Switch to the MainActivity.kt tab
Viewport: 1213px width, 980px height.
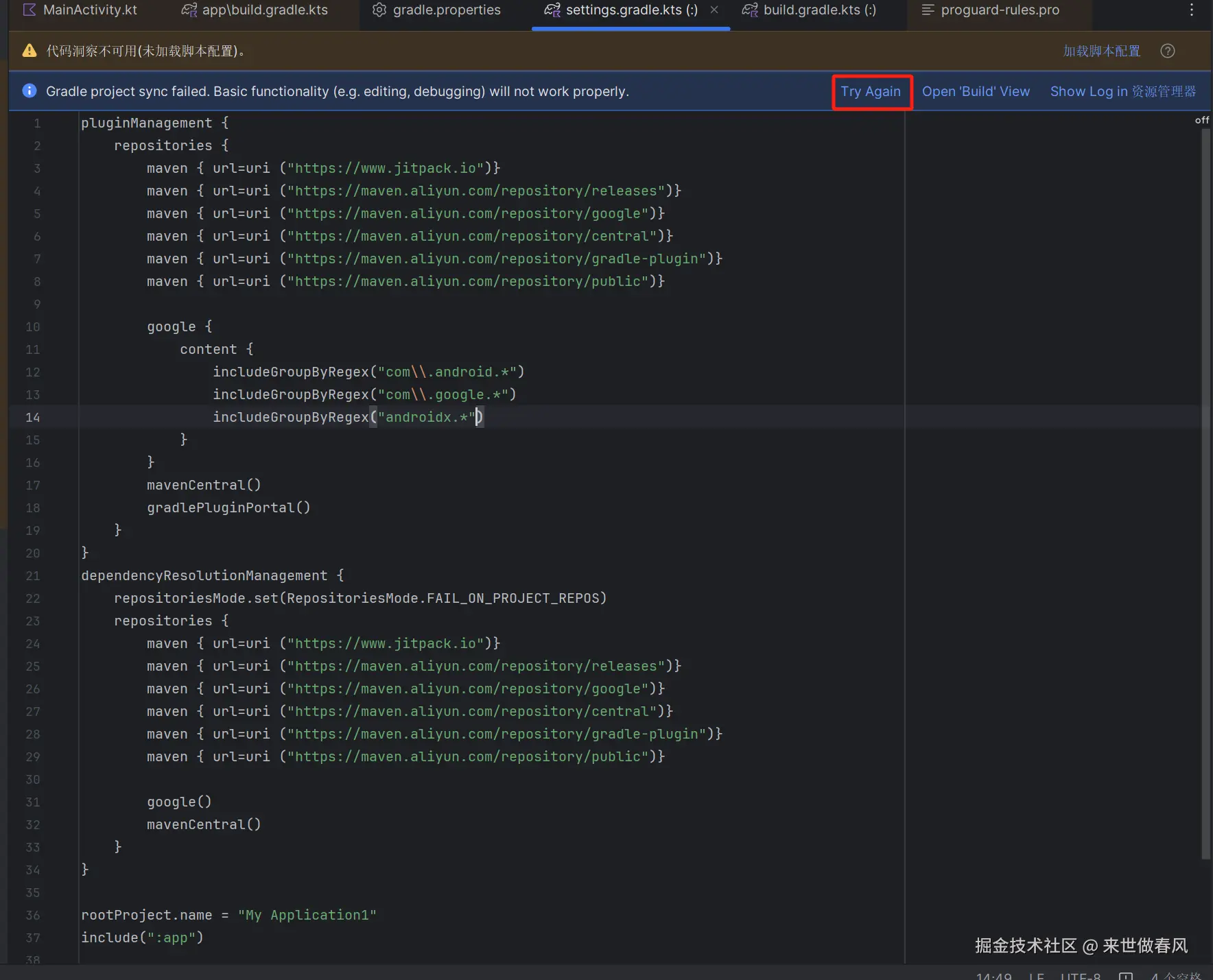[x=80, y=10]
